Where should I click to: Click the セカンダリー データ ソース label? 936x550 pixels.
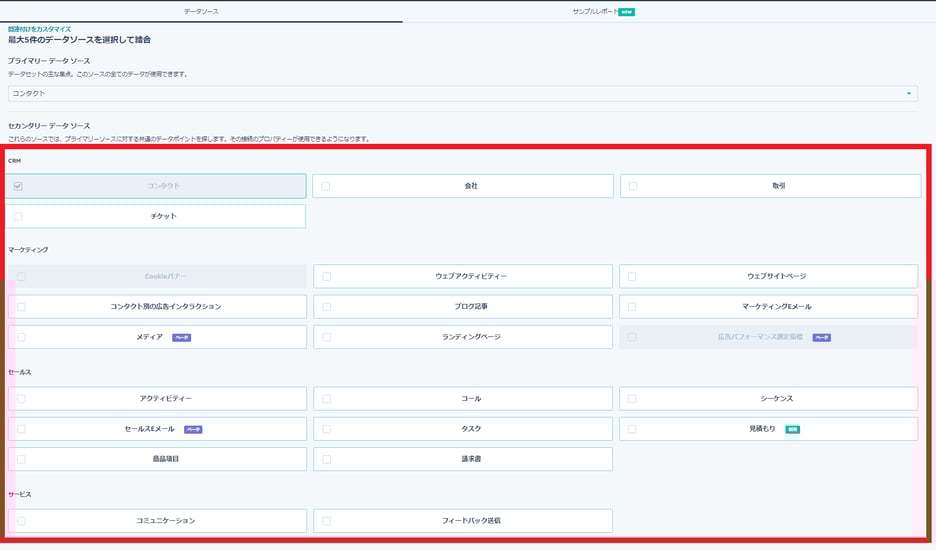tap(49, 126)
